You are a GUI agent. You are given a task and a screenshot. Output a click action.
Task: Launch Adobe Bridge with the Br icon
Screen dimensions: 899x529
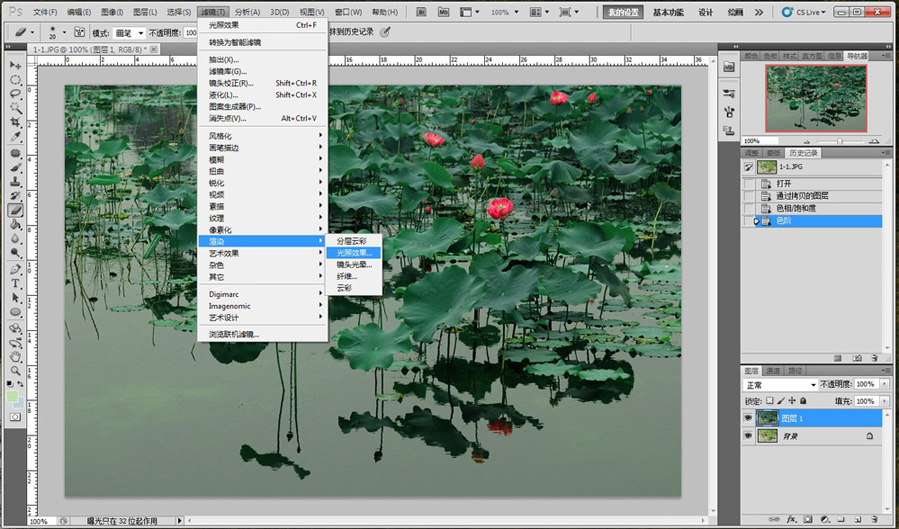tap(421, 12)
